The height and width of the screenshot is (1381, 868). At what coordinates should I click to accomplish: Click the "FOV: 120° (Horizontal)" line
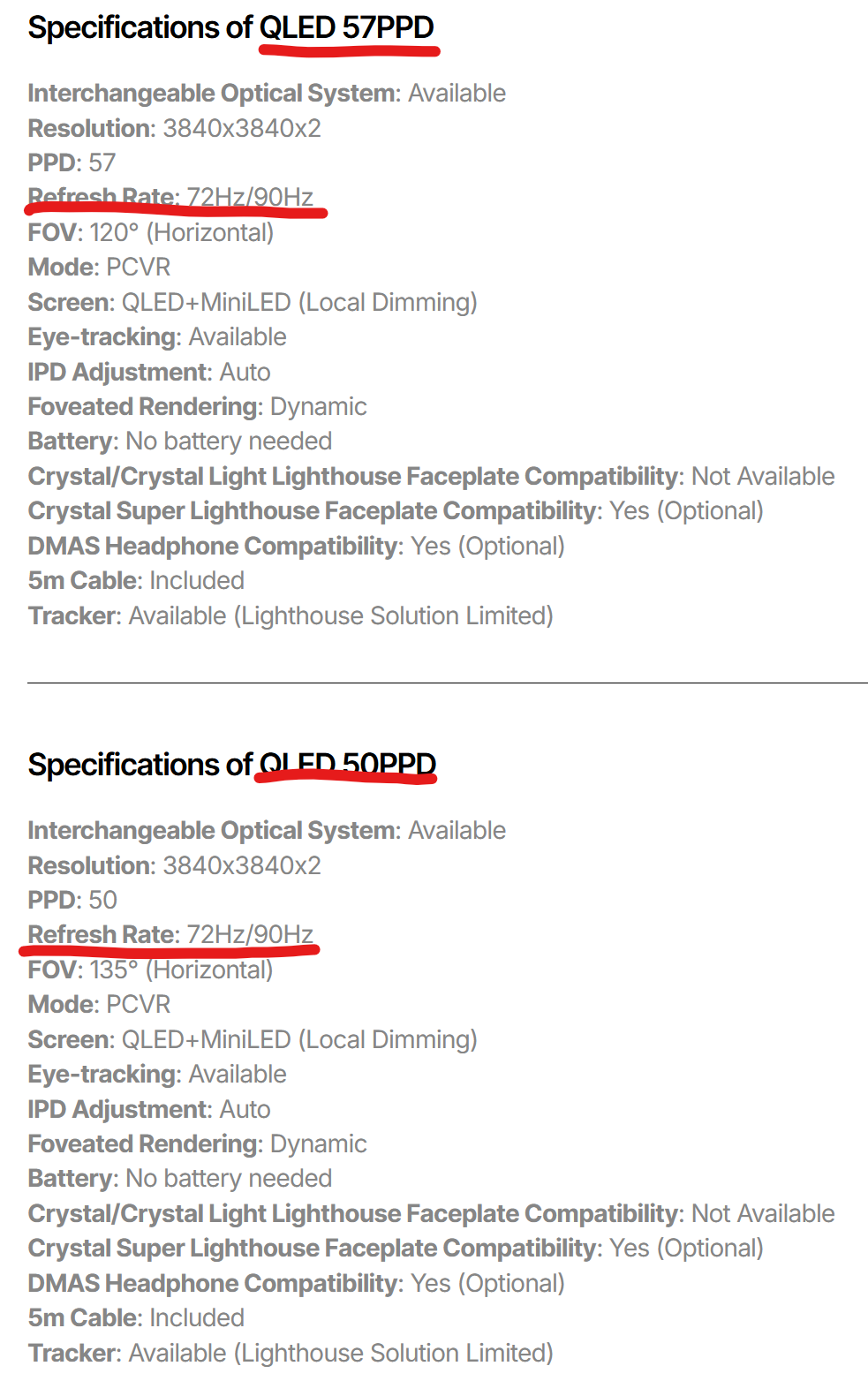(150, 232)
